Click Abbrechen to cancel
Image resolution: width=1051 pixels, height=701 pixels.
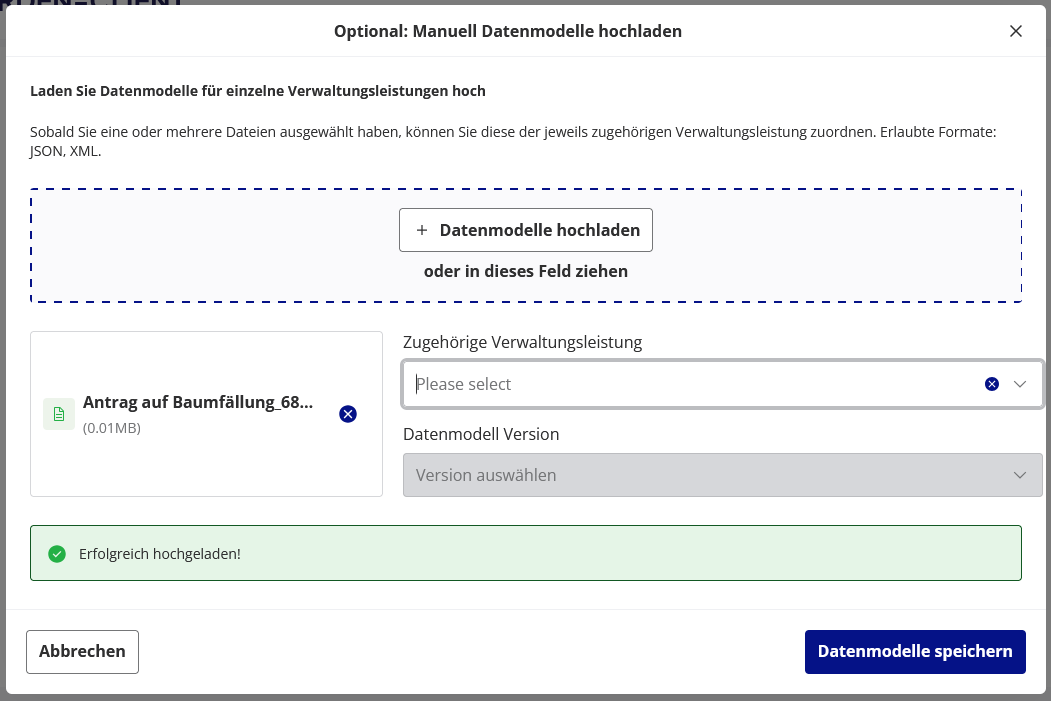[x=82, y=652]
